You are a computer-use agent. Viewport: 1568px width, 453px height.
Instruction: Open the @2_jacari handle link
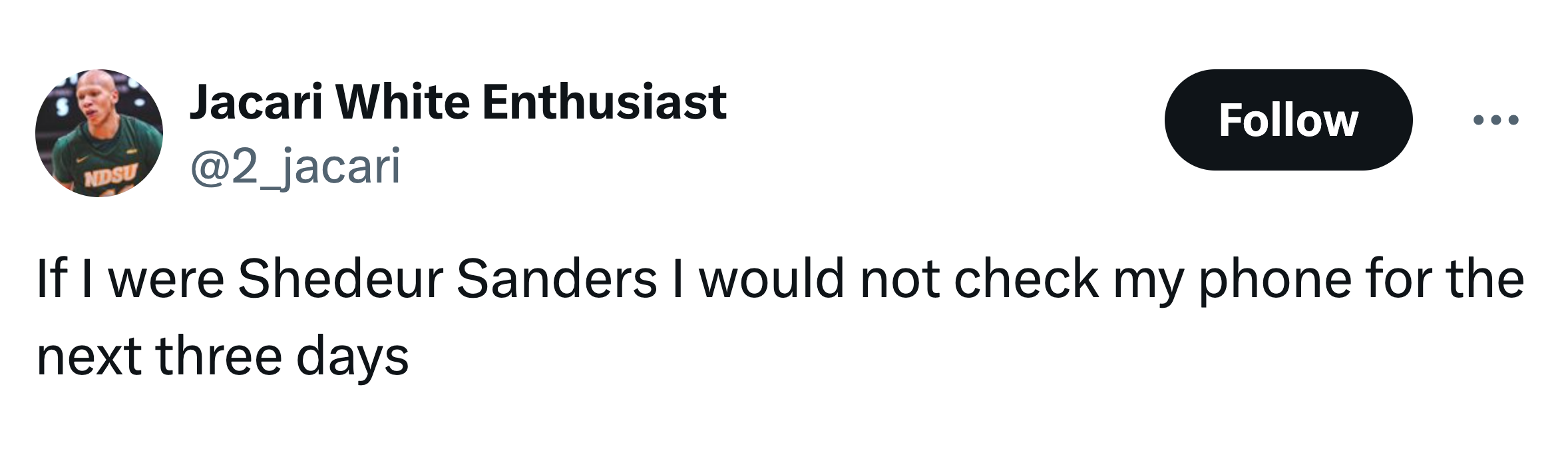[x=295, y=166]
